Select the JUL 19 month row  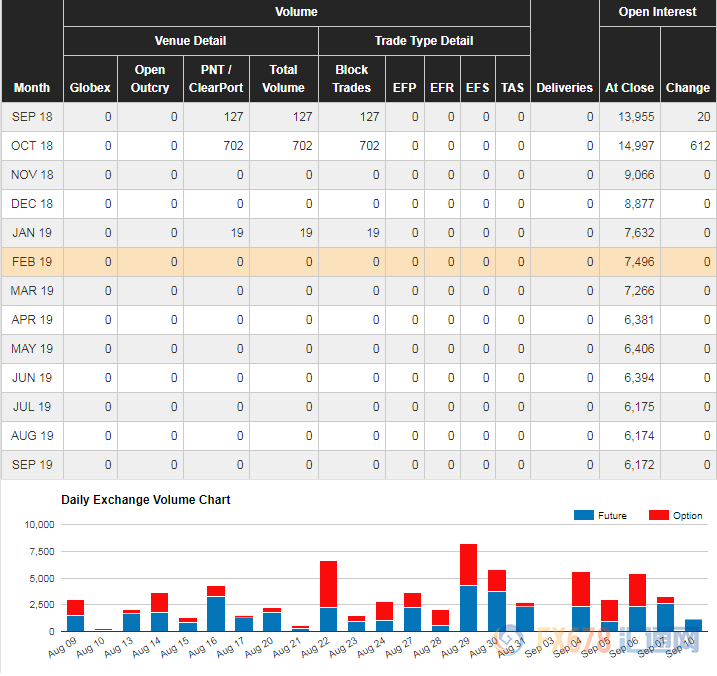358,407
